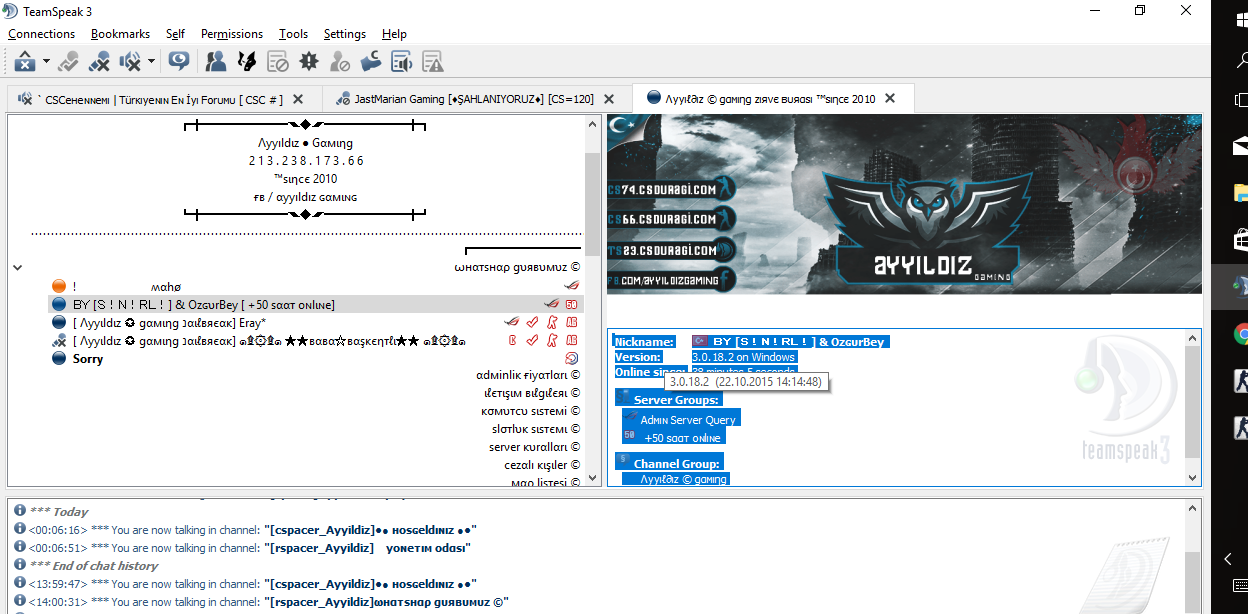The width and height of the screenshot is (1248, 614).
Task: Click the red 50 badge on the OzgurBey row
Action: coord(572,304)
